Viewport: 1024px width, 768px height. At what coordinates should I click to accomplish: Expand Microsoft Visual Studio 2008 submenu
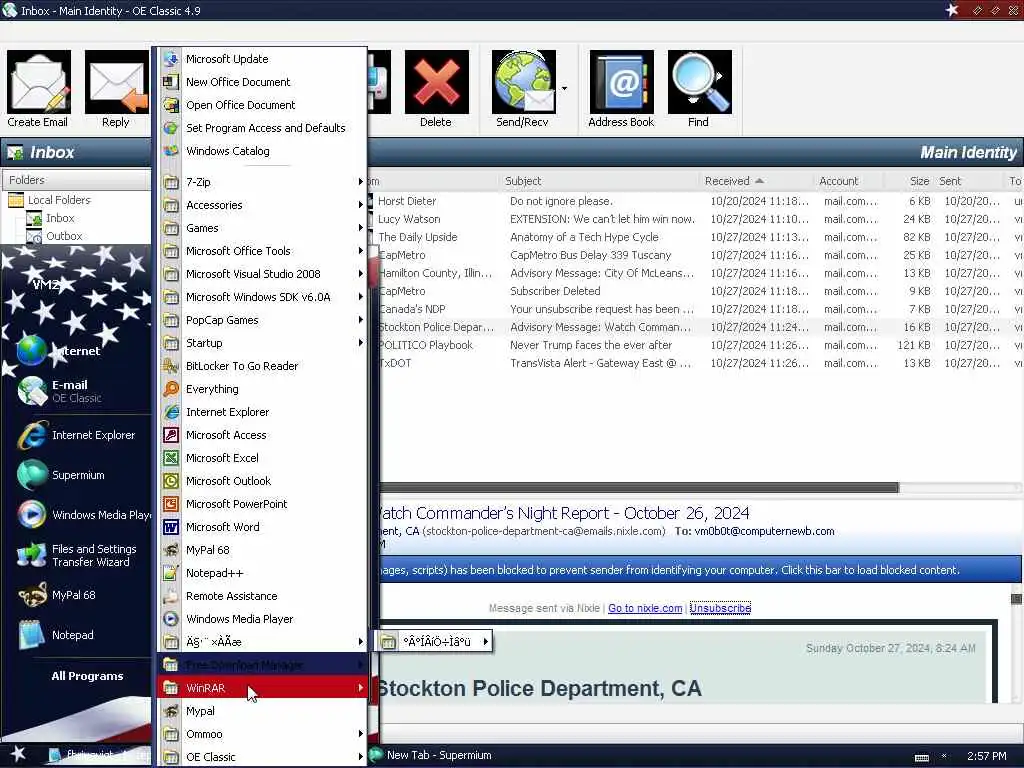tap(263, 274)
